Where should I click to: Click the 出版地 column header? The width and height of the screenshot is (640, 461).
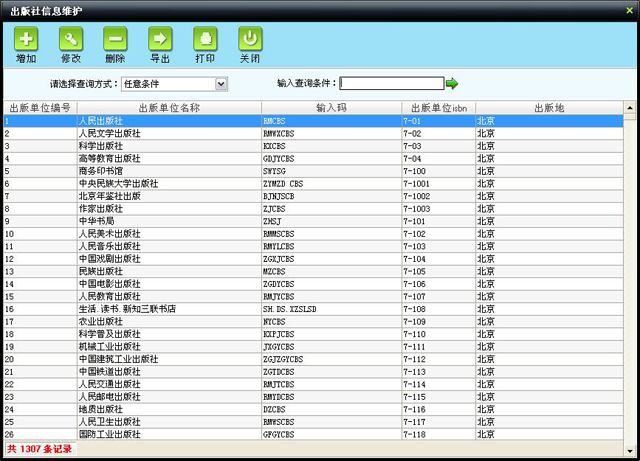click(548, 107)
